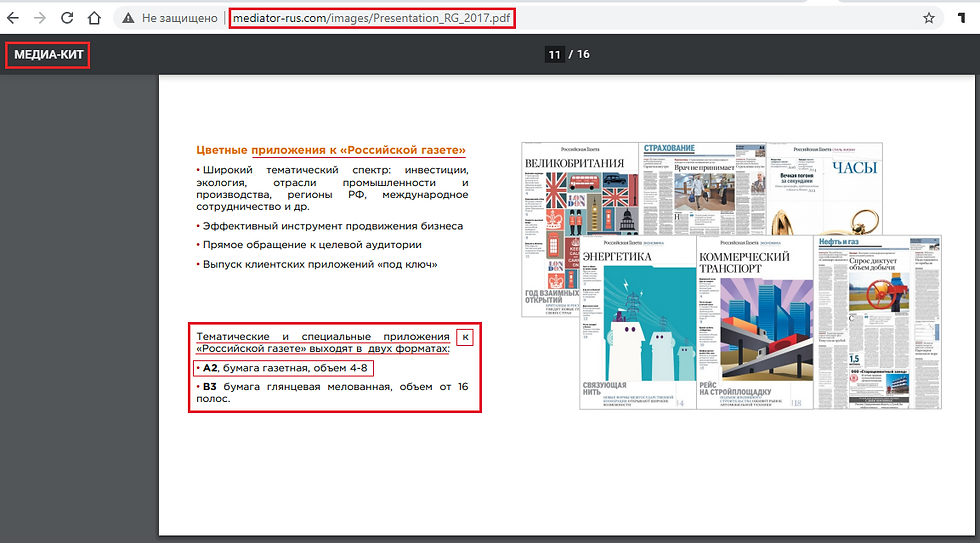
Task: Click the МЕДИА-КИТ document title
Action: coord(49,55)
